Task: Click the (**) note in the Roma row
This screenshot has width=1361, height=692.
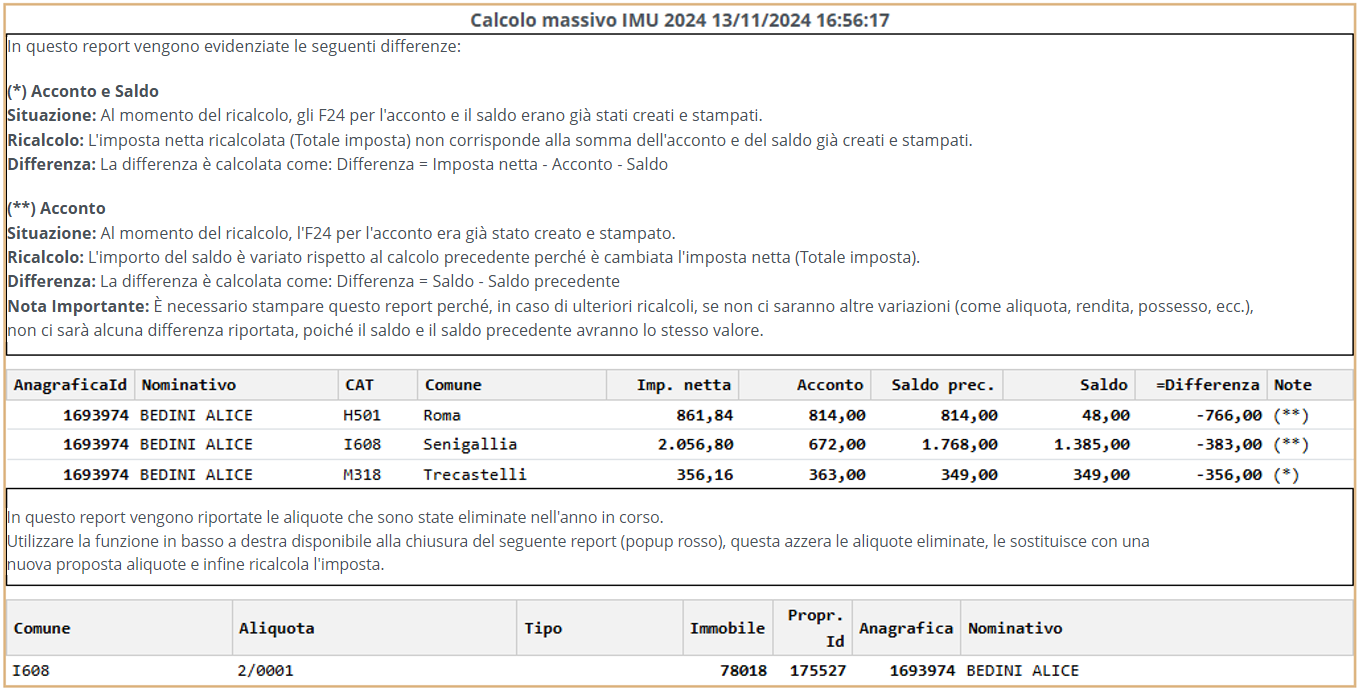Action: (1291, 415)
